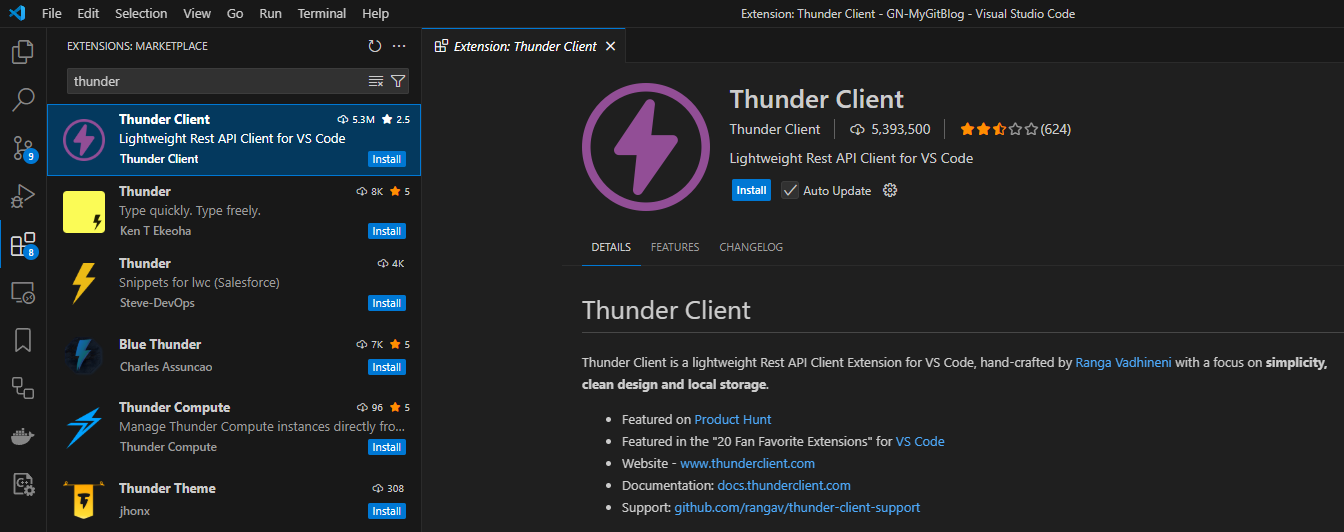
Task: Select Thunder Client row in extensions list
Action: coord(234,140)
